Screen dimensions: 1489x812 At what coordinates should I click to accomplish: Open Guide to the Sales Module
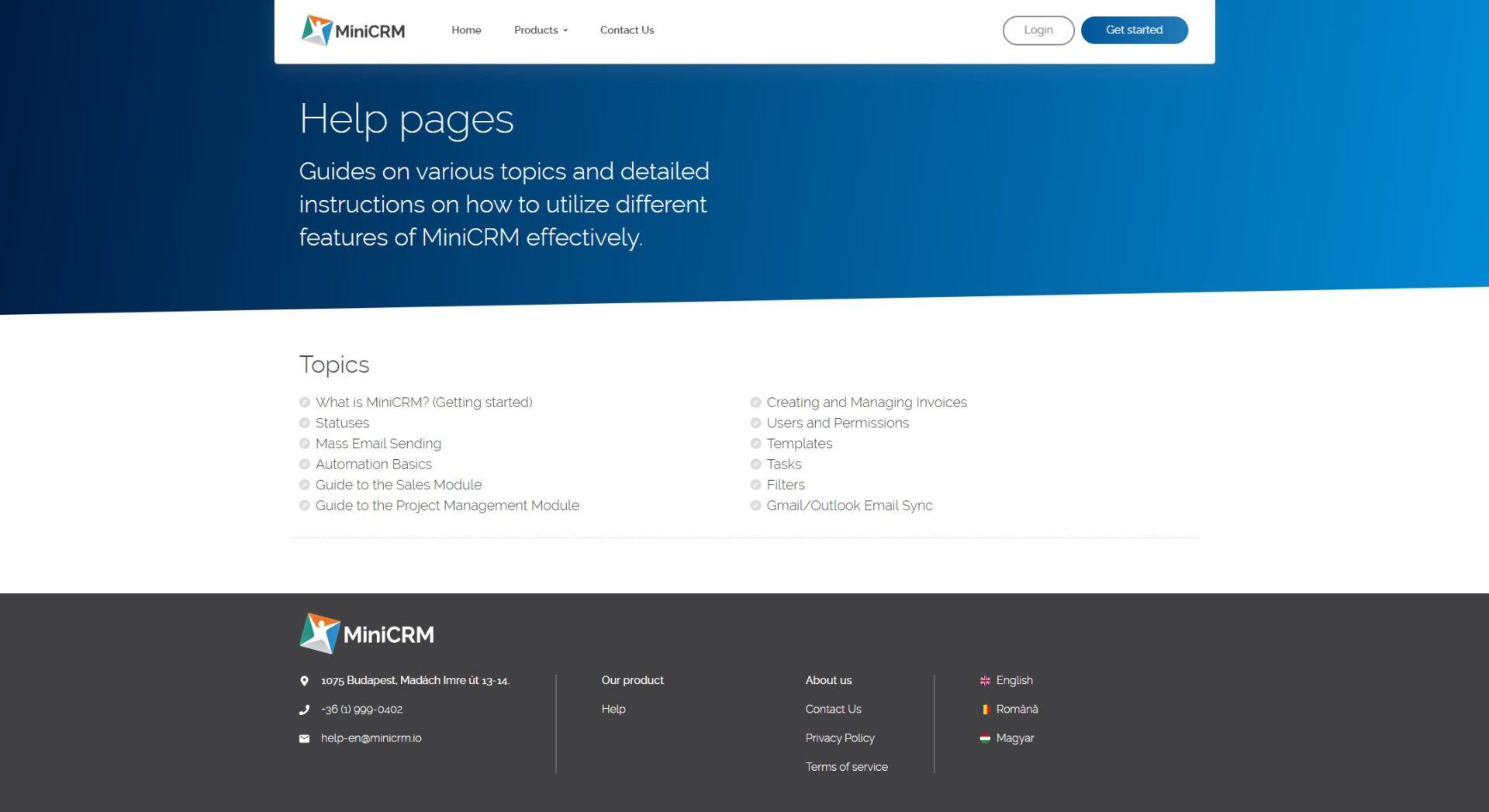tap(399, 485)
